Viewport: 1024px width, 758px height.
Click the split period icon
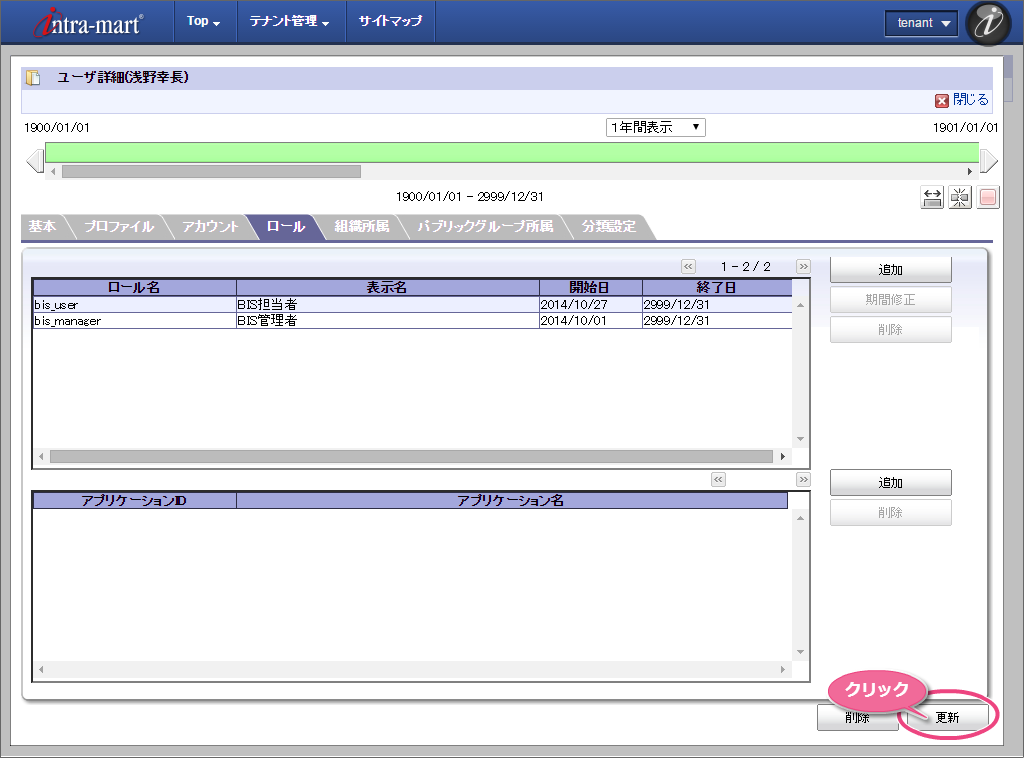tap(960, 197)
